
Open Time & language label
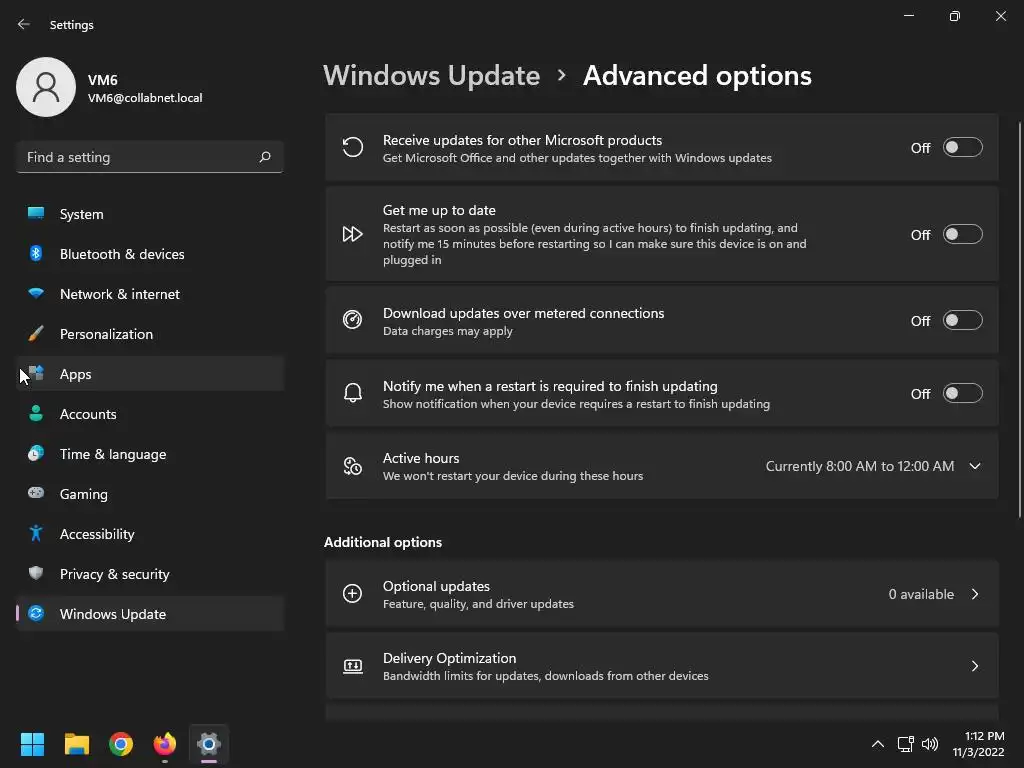(113, 454)
